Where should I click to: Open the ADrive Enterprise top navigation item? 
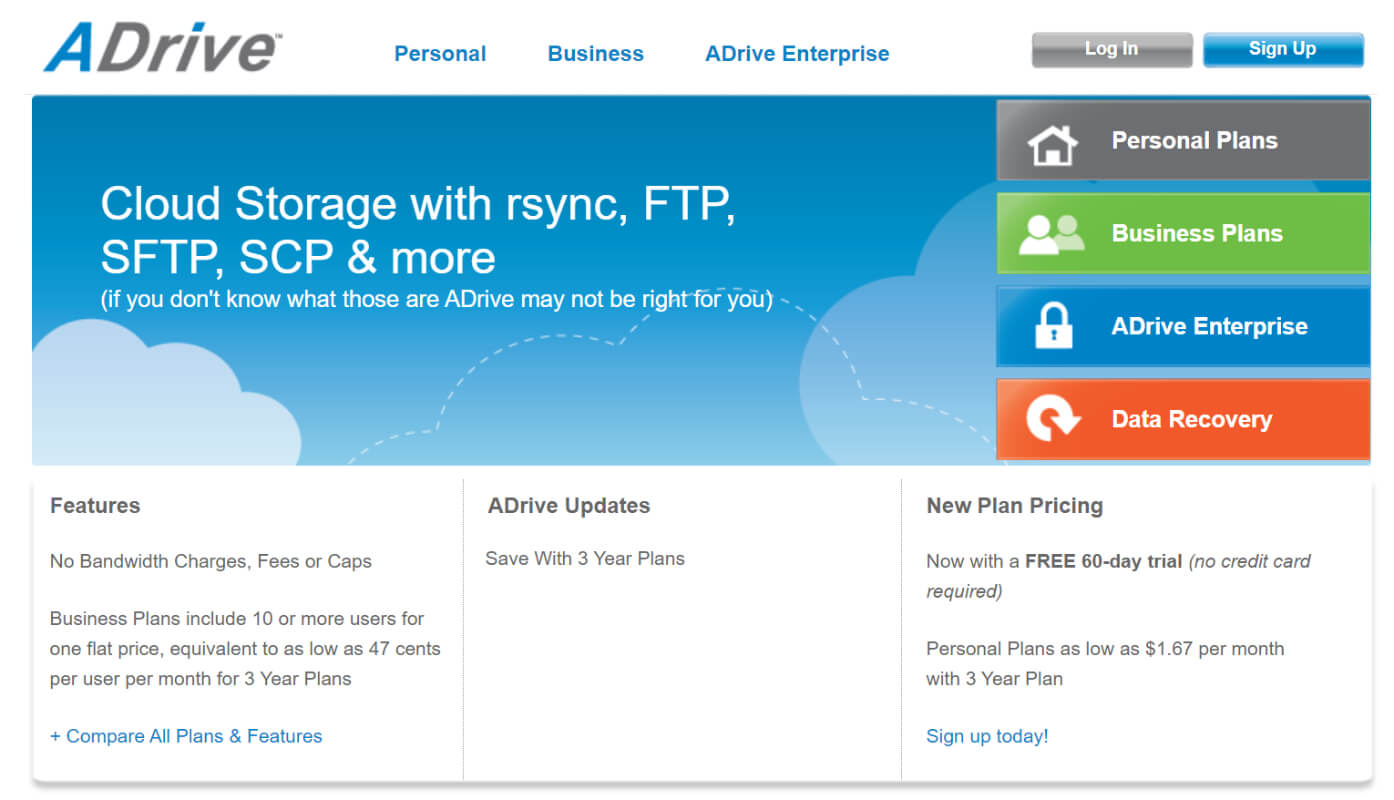point(797,54)
